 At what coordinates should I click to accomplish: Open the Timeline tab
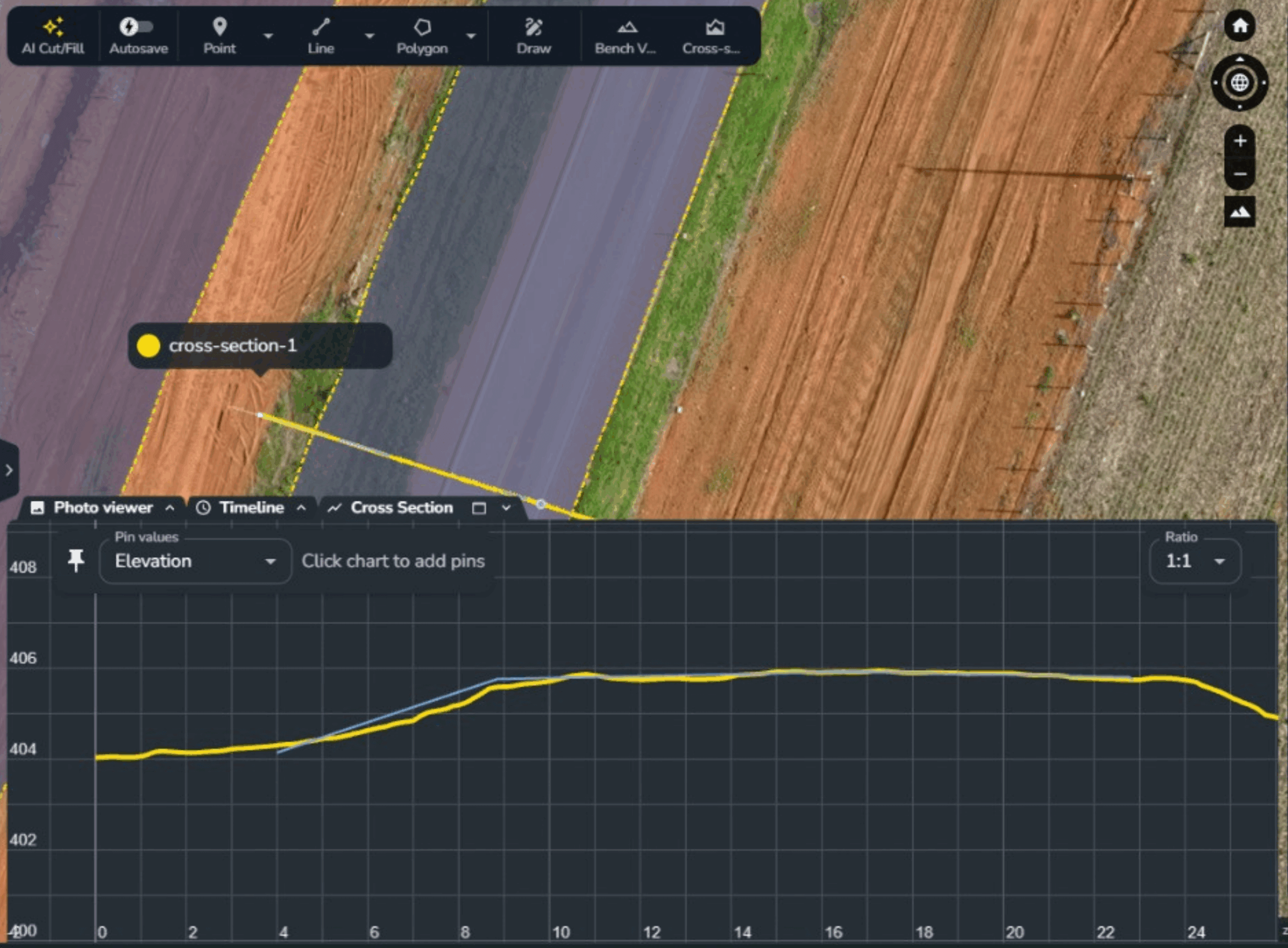[x=251, y=508]
